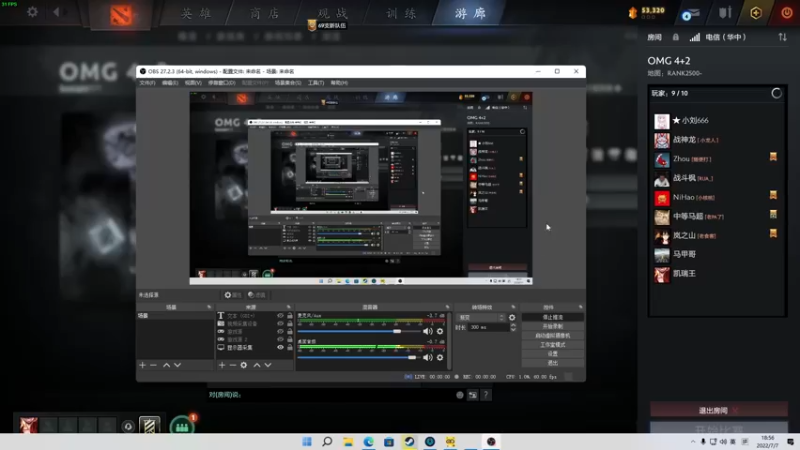Click the 对(房间)说 chat input field
The width and height of the screenshot is (800, 450).
pyautogui.click(x=332, y=394)
